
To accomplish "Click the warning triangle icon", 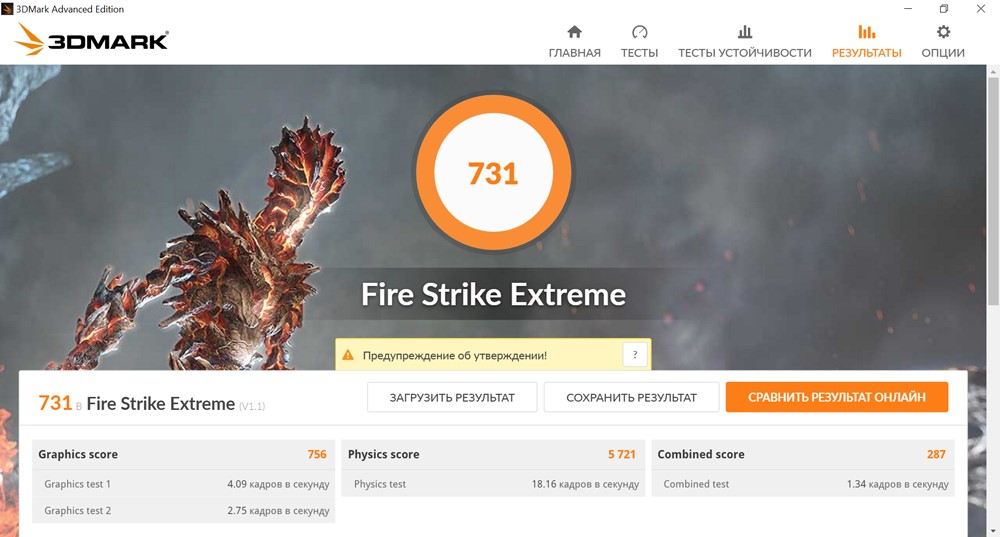I will [348, 355].
